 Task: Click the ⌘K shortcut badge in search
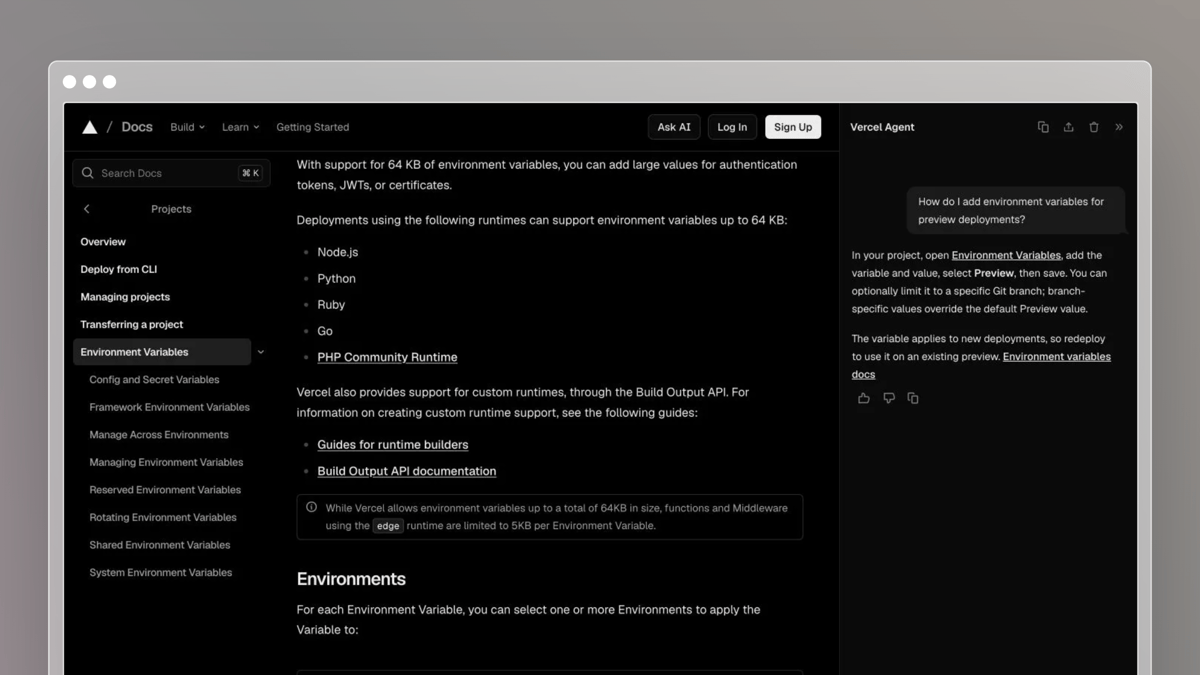250,173
